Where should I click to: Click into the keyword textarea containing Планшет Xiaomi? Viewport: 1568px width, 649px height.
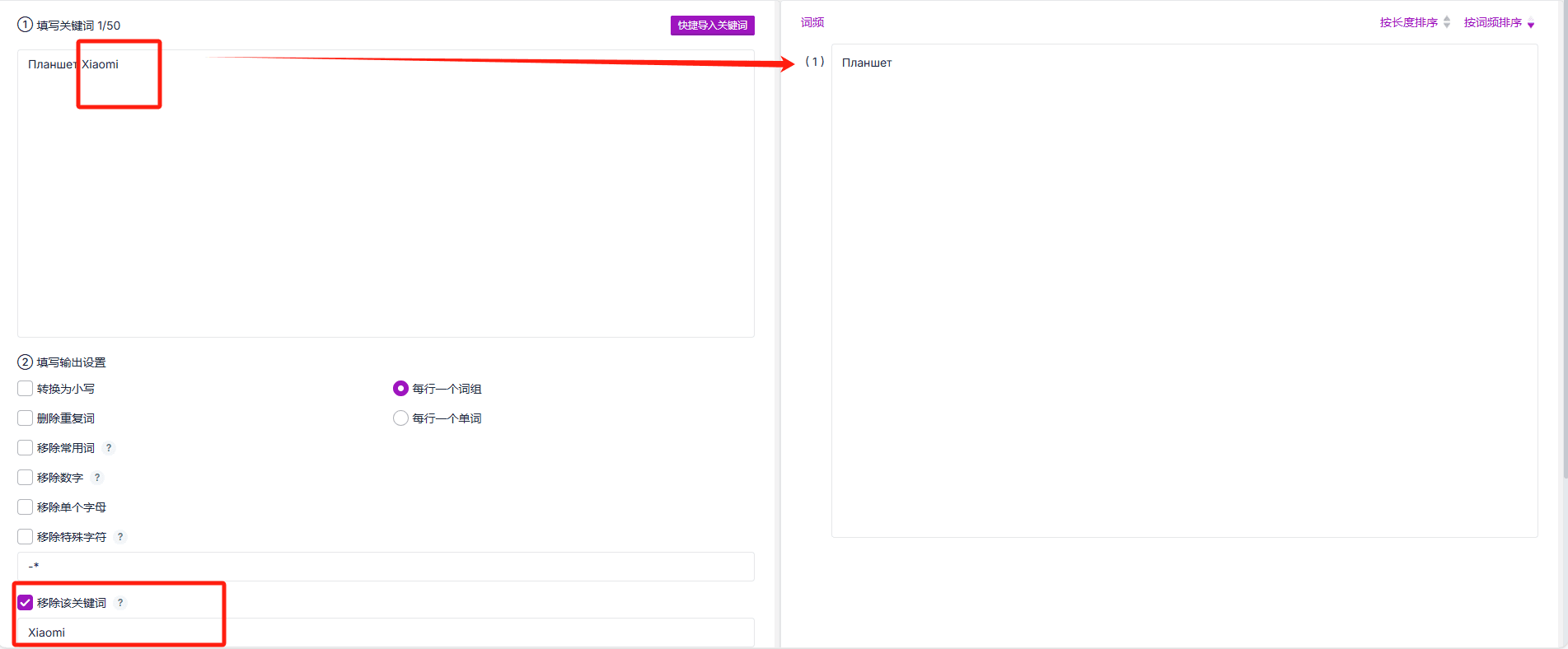386,194
